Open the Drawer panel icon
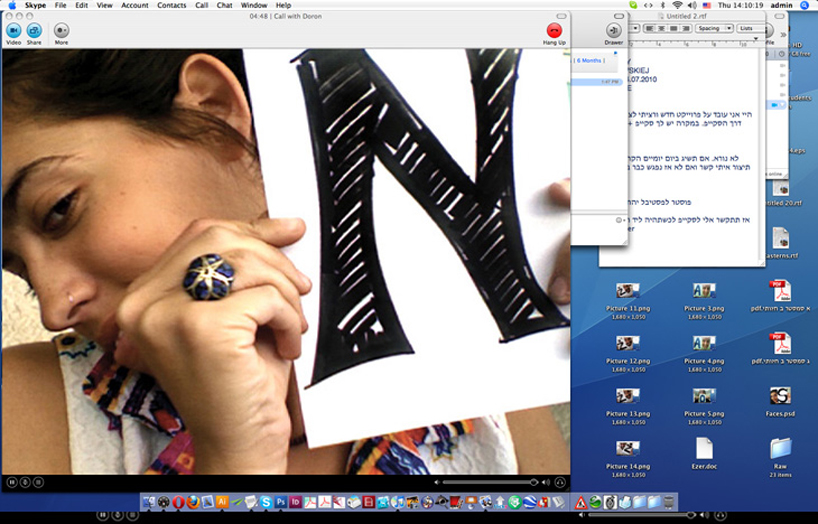Viewport: 818px width, 524px height. 613,31
